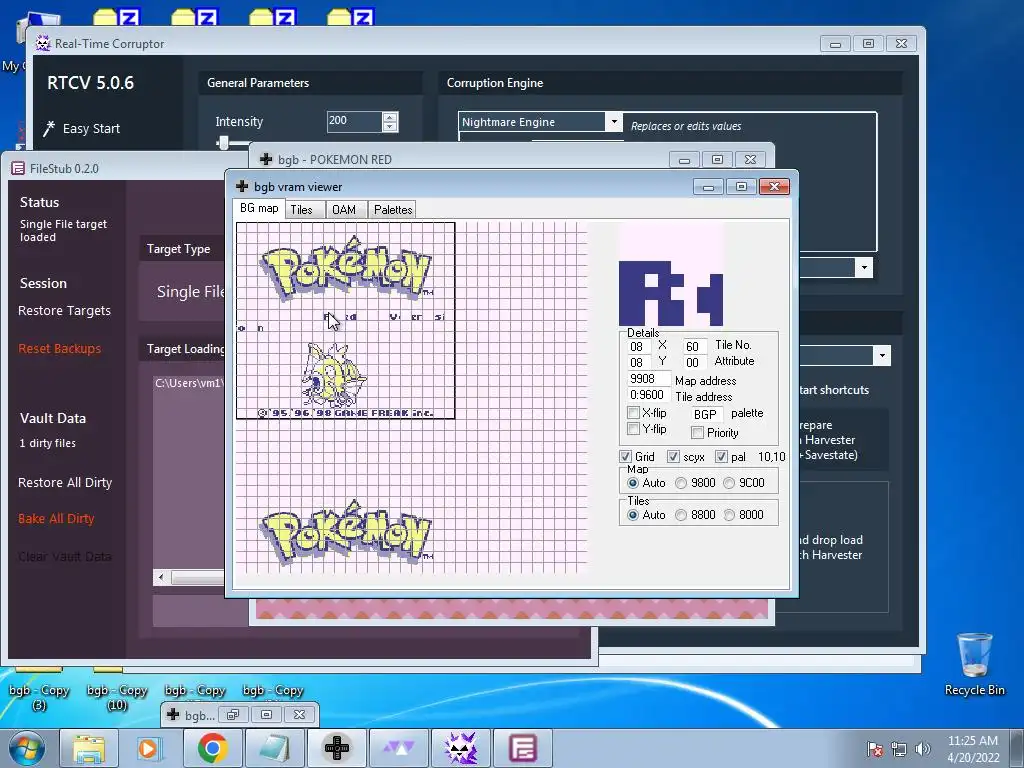Screen dimensions: 1024x768
Task: Switch to bgb emulator taskbar icon
Action: coord(336,748)
